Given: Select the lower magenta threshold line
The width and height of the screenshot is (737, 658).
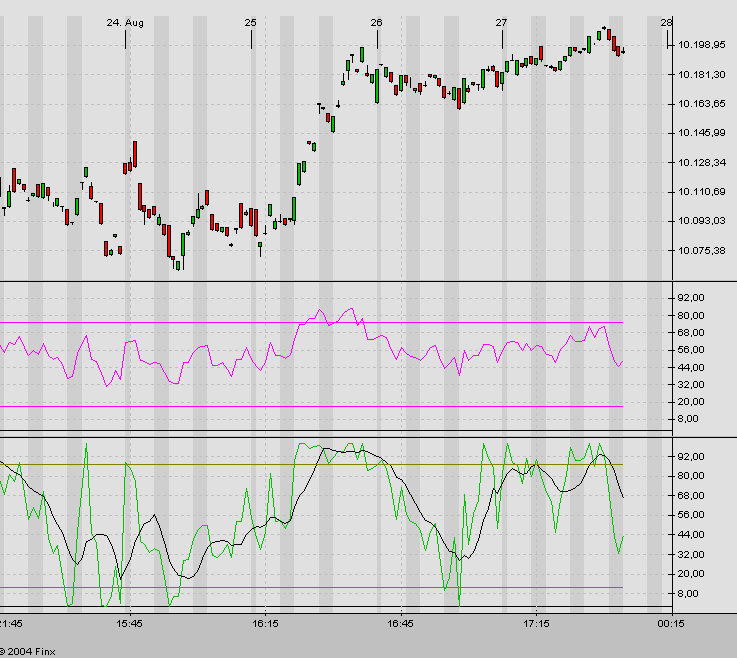Looking at the screenshot, I should tap(300, 407).
